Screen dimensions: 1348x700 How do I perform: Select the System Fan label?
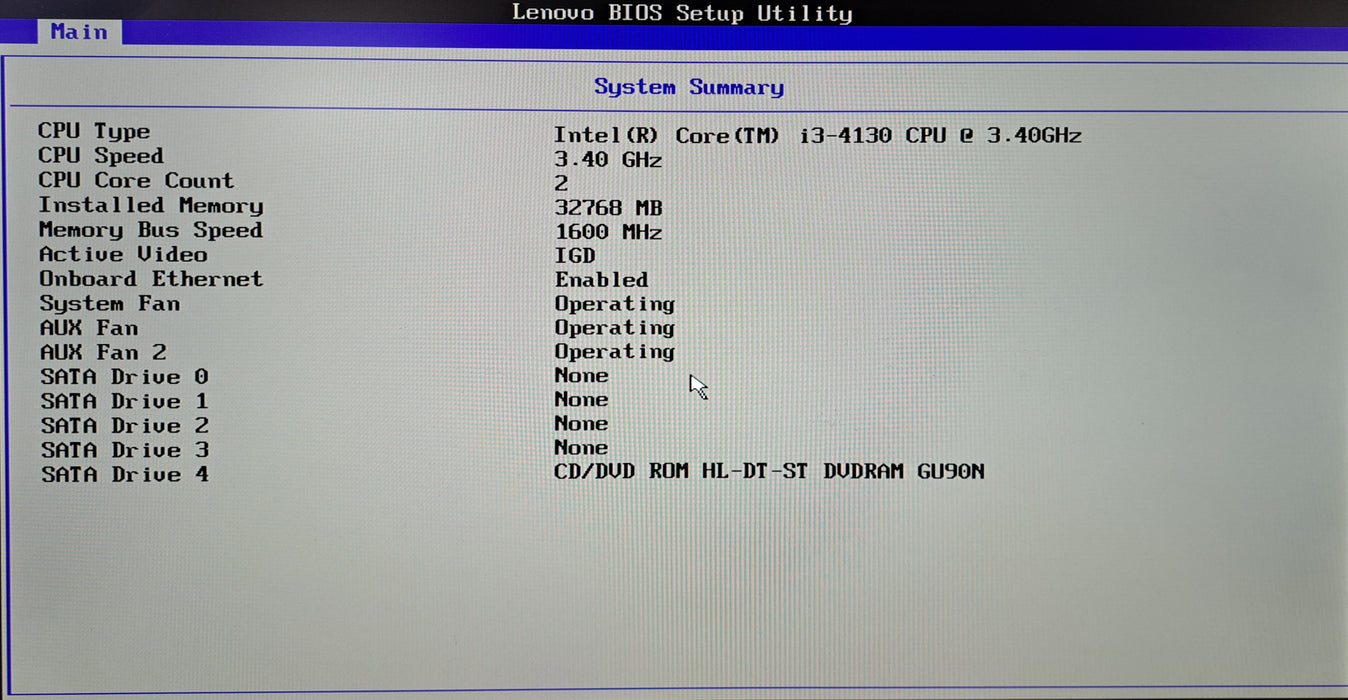pos(110,303)
